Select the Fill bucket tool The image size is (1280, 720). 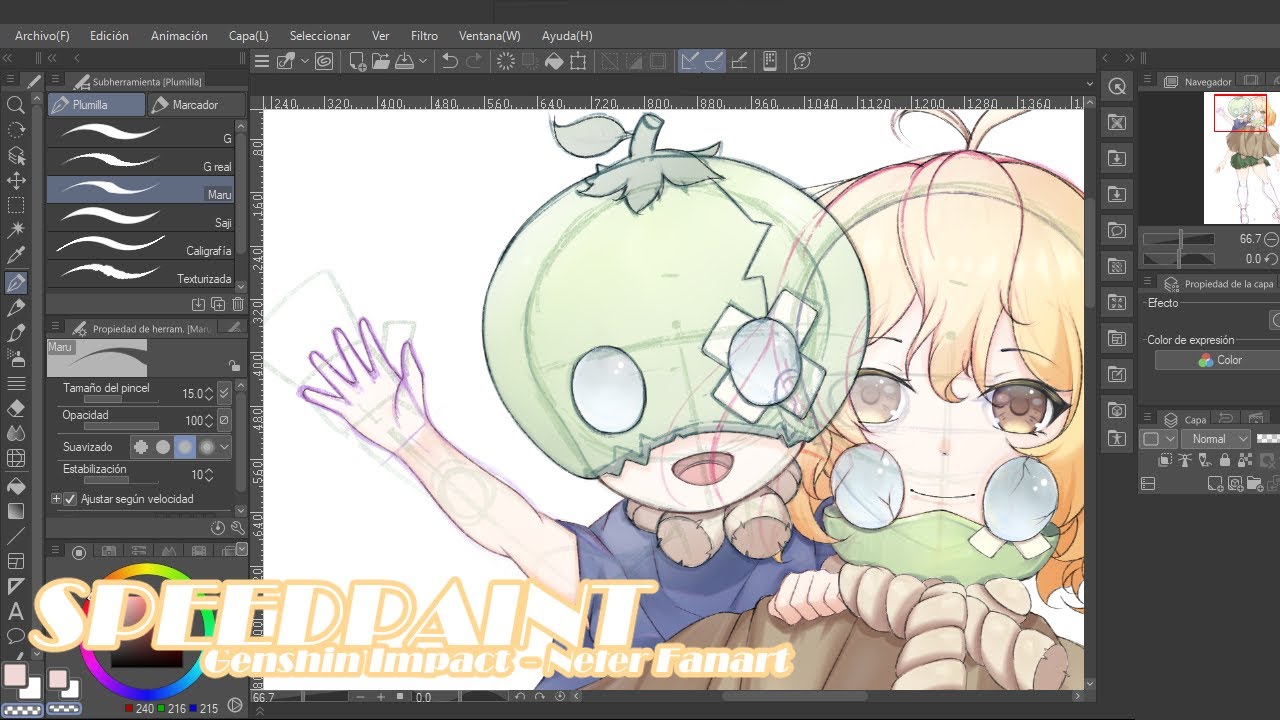click(16, 486)
